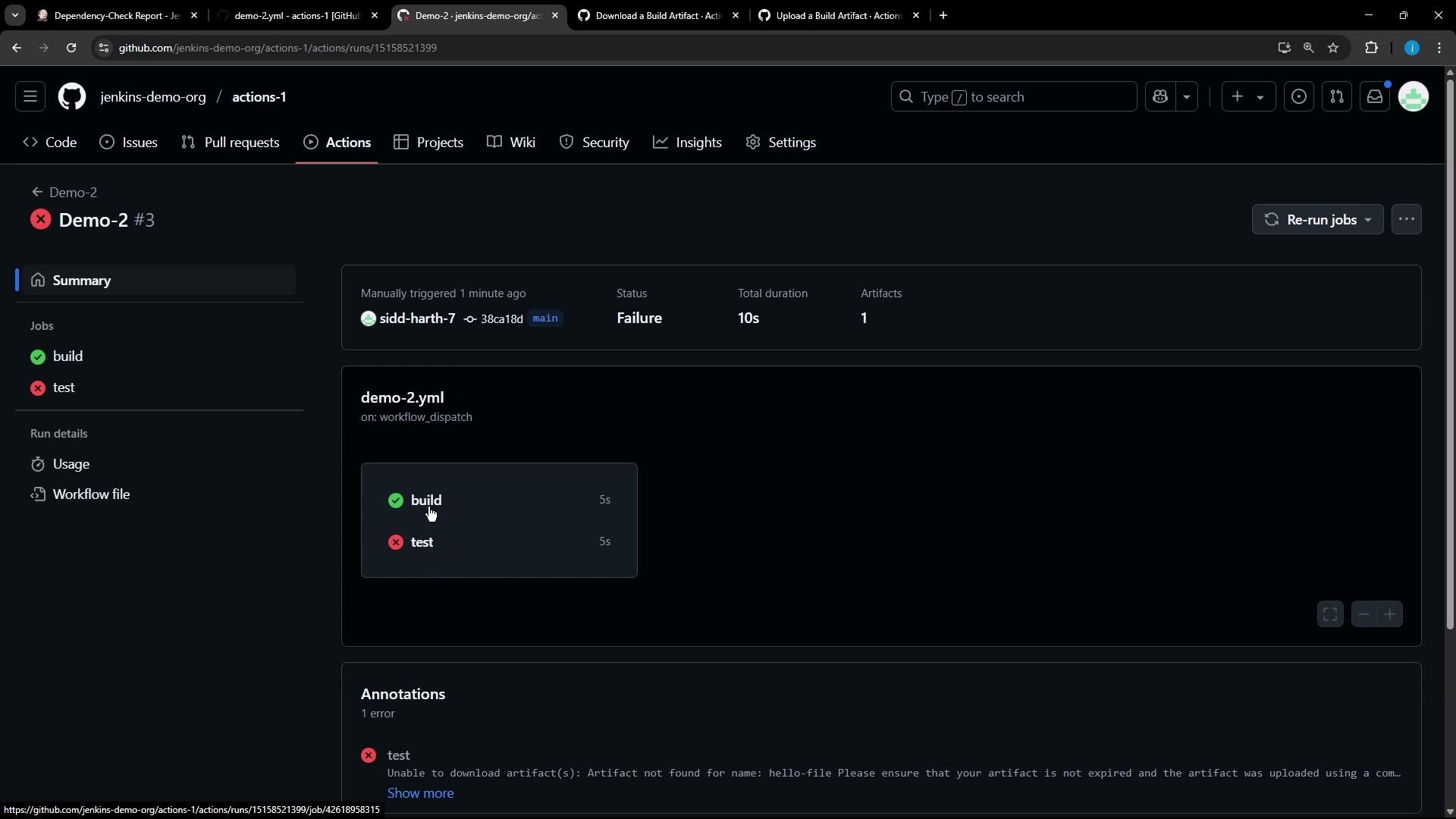Open the tab search dropdown
Screen dimensions: 1456x819
click(14, 15)
